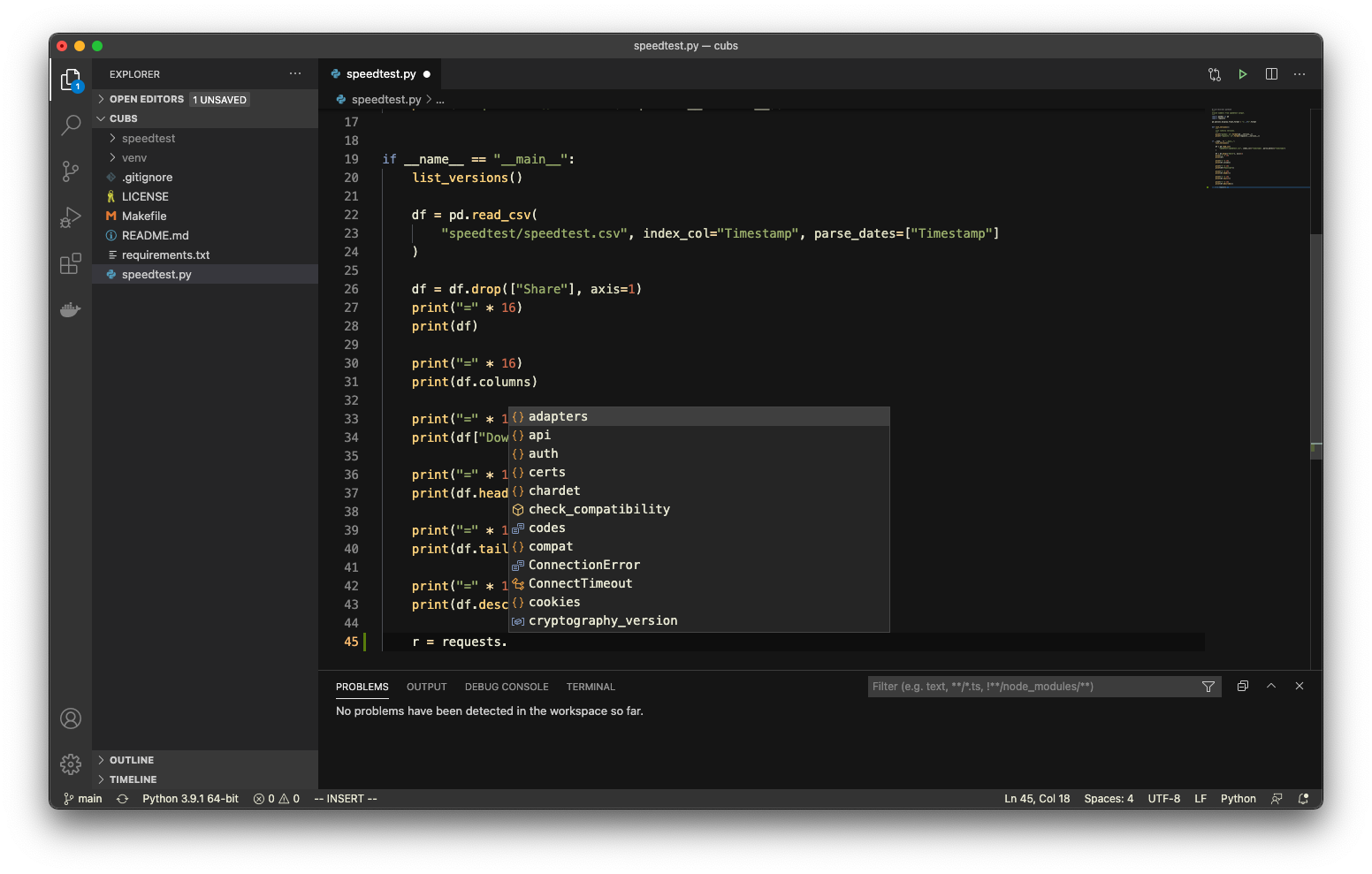Split the editor

(x=1271, y=74)
